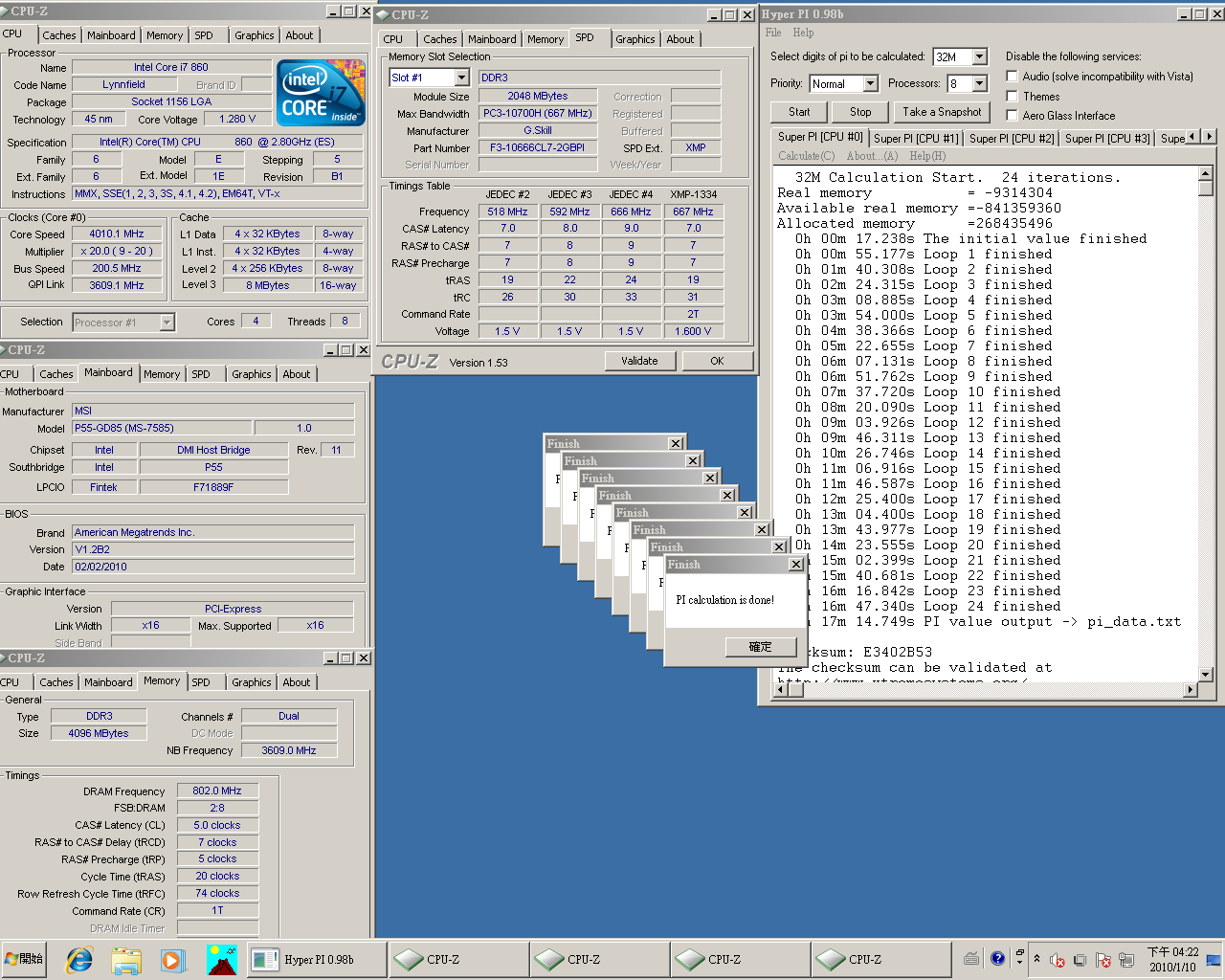The height and width of the screenshot is (980, 1225).
Task: Open the Slot #1 memory slot dropdown
Action: pos(461,78)
